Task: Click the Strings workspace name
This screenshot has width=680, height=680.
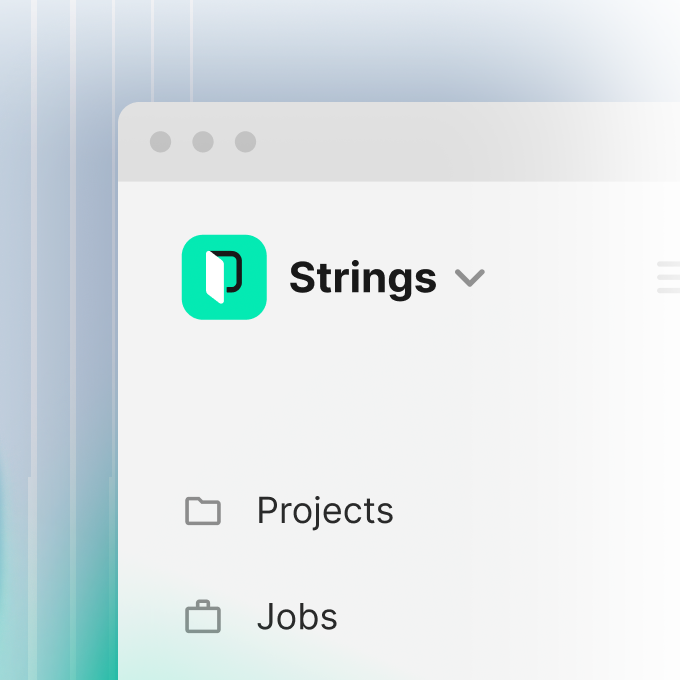Action: [x=362, y=278]
